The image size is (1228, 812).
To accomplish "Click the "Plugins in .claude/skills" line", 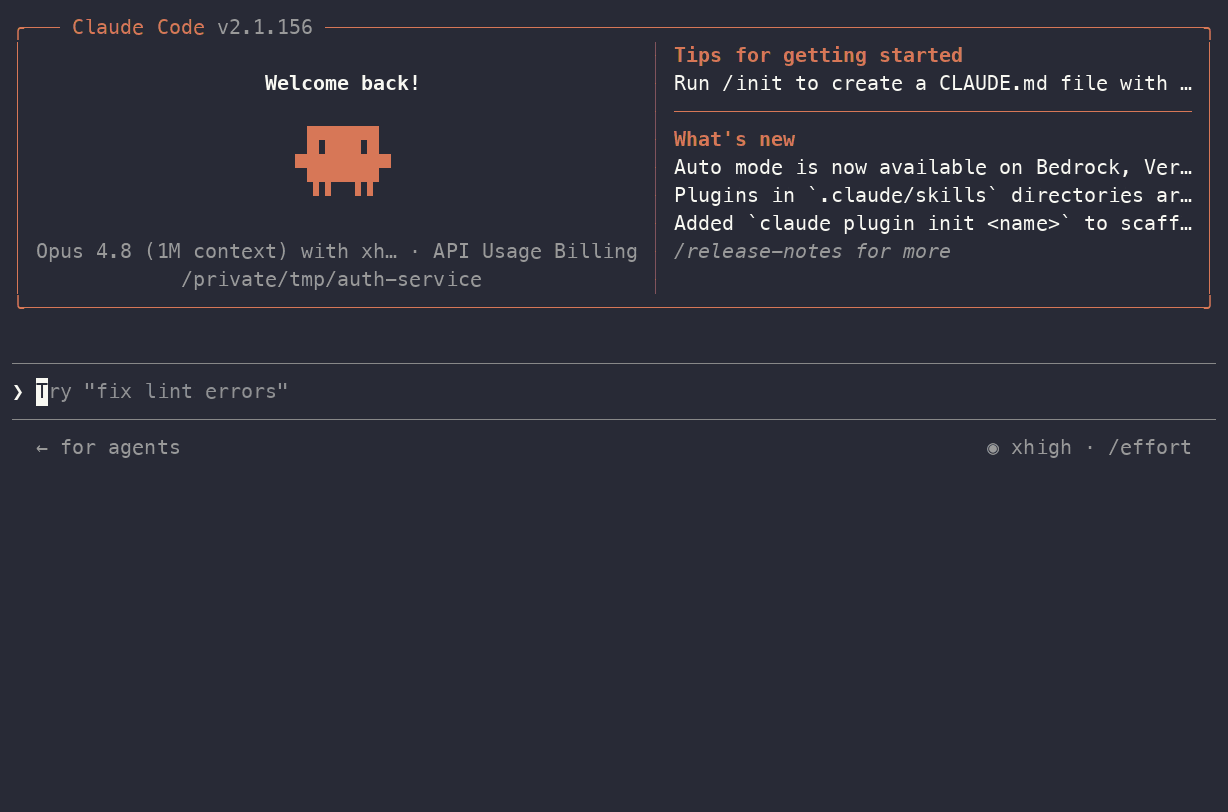I will [x=933, y=195].
